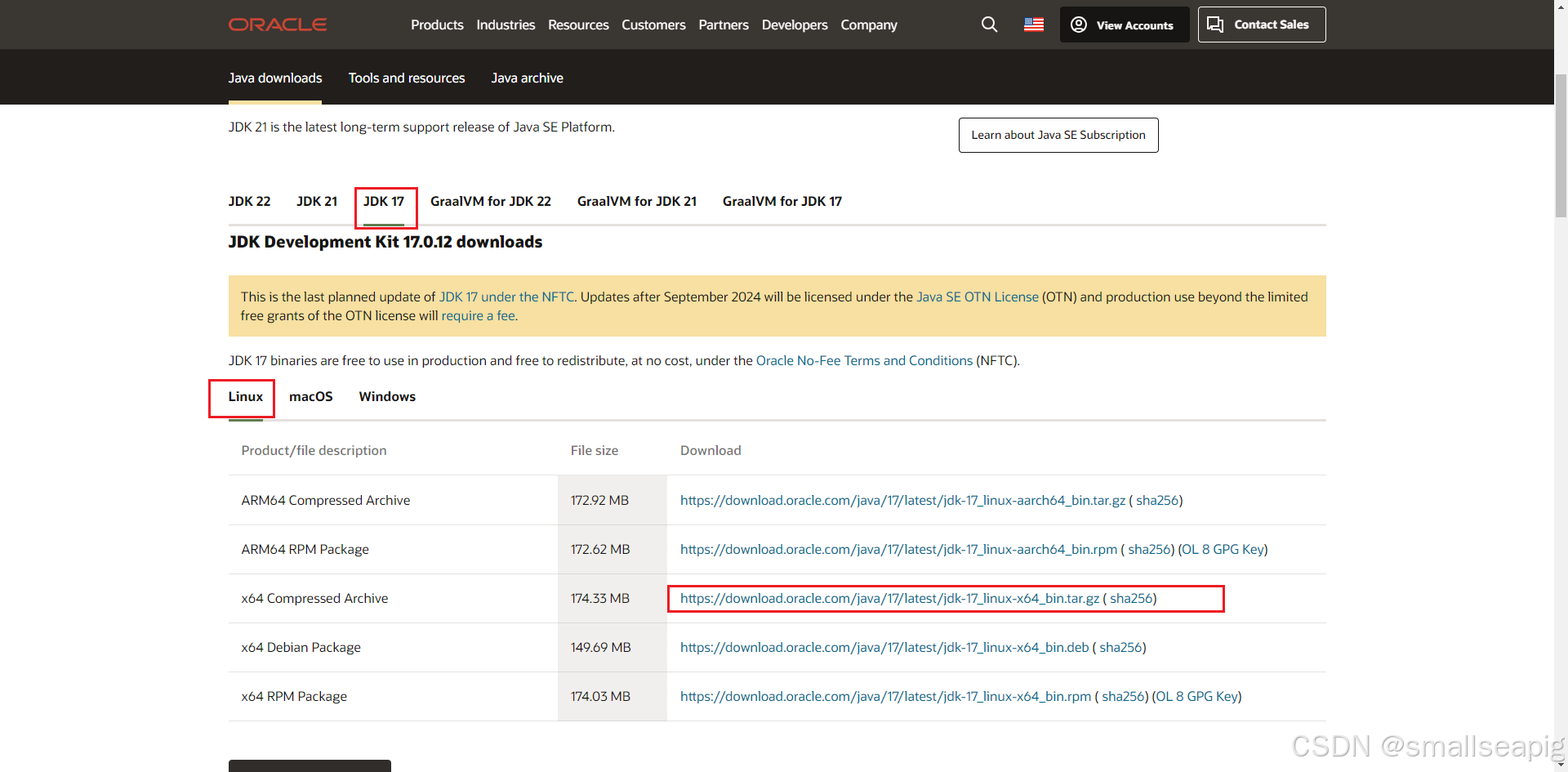
Task: Open the Products menu
Action: pos(437,25)
